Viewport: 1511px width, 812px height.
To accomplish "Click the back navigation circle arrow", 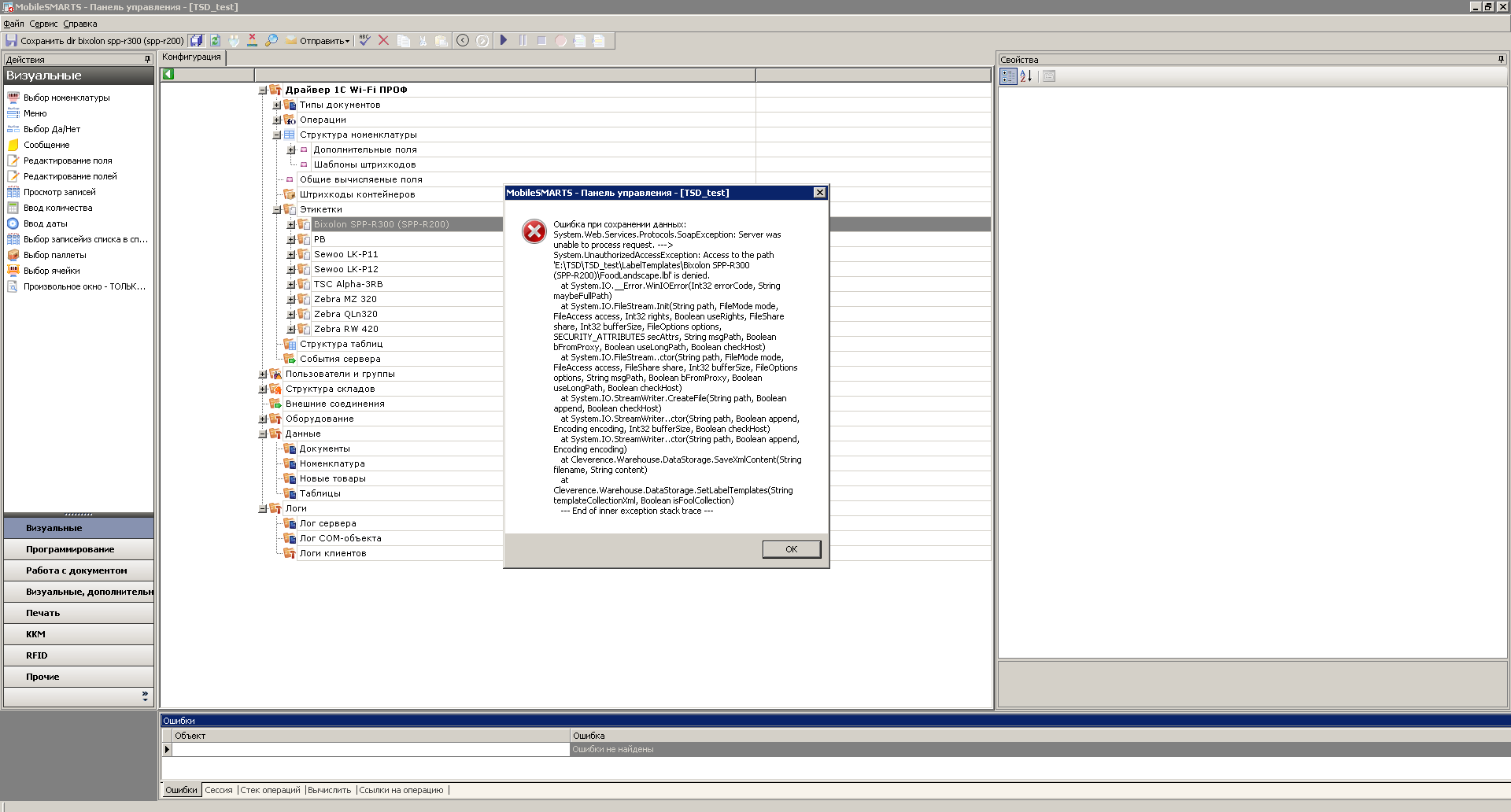I will 463,40.
